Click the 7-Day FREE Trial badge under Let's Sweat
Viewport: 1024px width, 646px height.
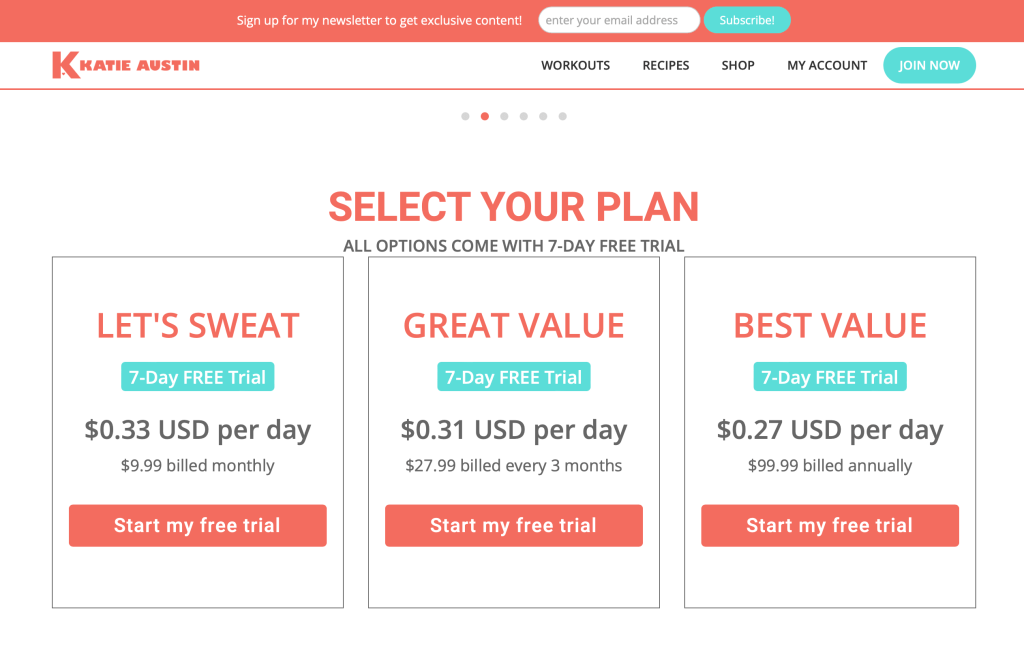pos(197,377)
